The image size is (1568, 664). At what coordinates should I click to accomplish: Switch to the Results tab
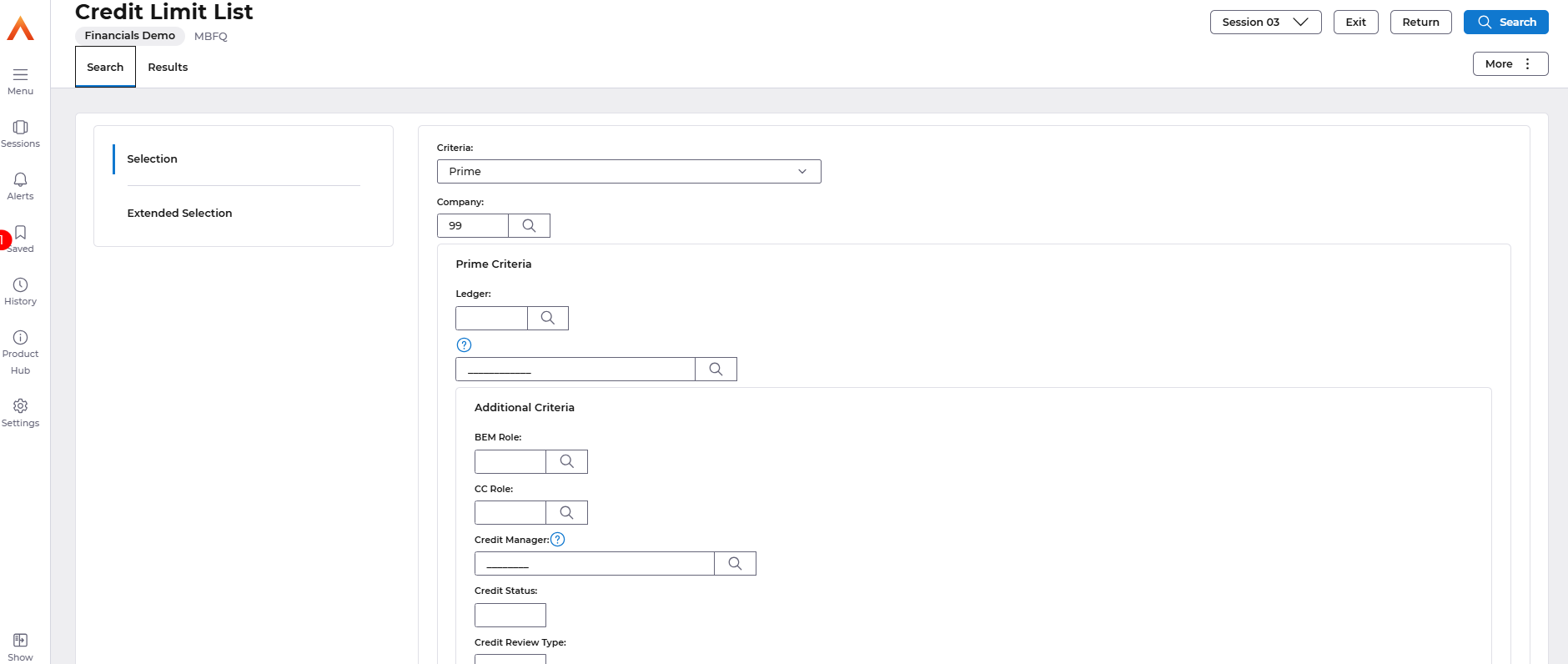(x=168, y=67)
